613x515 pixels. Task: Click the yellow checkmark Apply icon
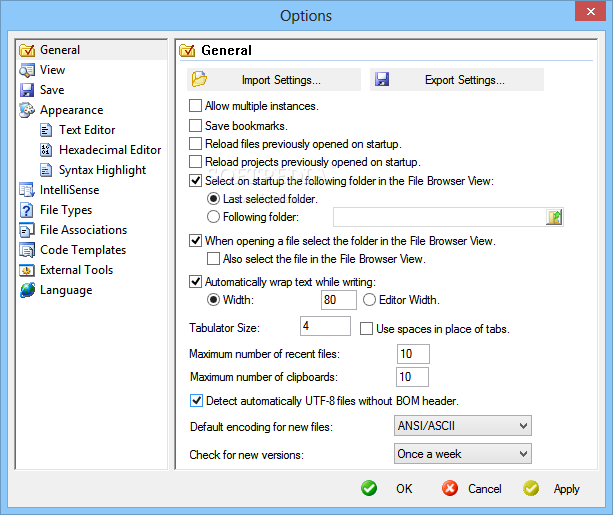point(531,488)
